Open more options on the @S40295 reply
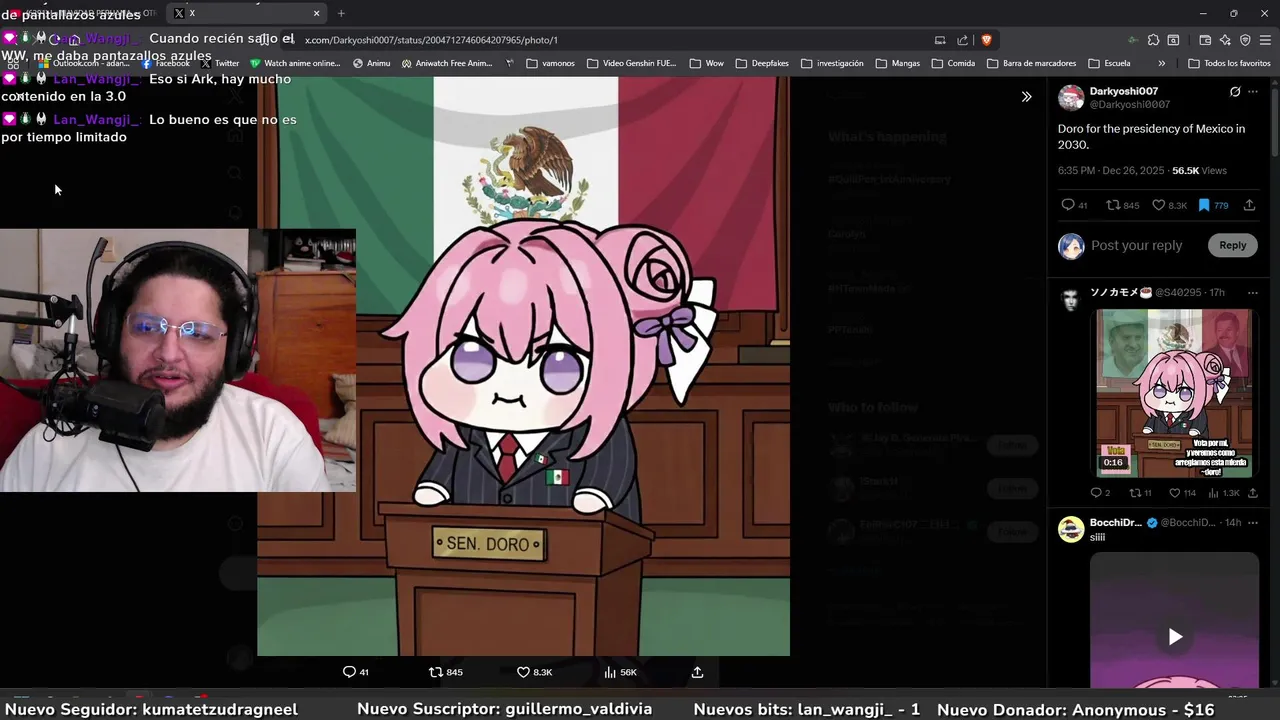 point(1253,292)
